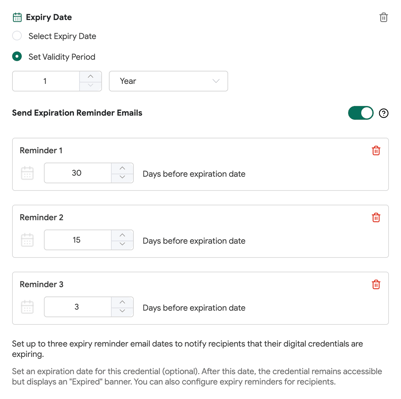
Task: Click the Send Expiration Reminder Emails label
Action: pos(77,113)
